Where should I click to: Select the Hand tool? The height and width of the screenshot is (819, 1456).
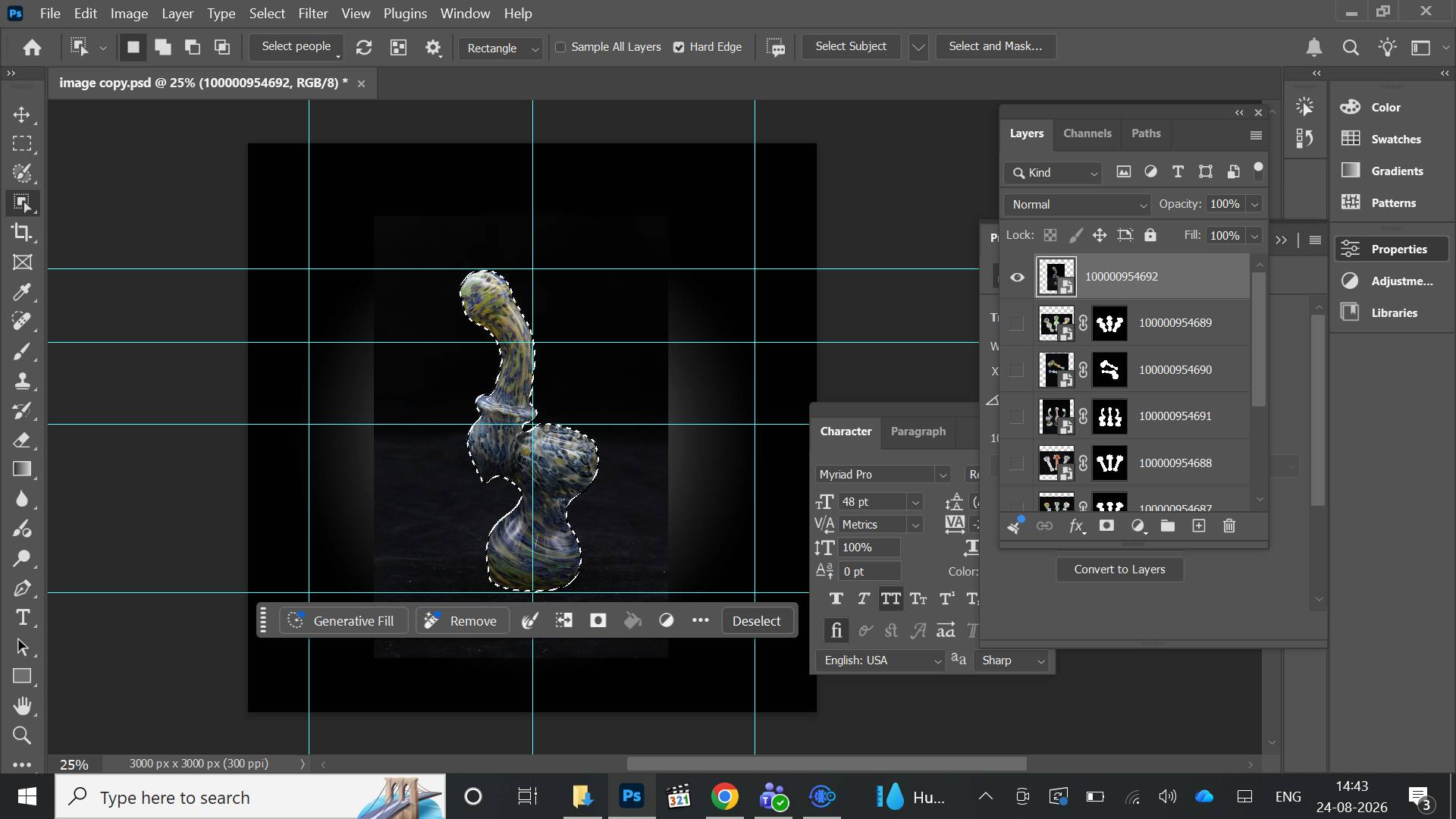(x=22, y=706)
